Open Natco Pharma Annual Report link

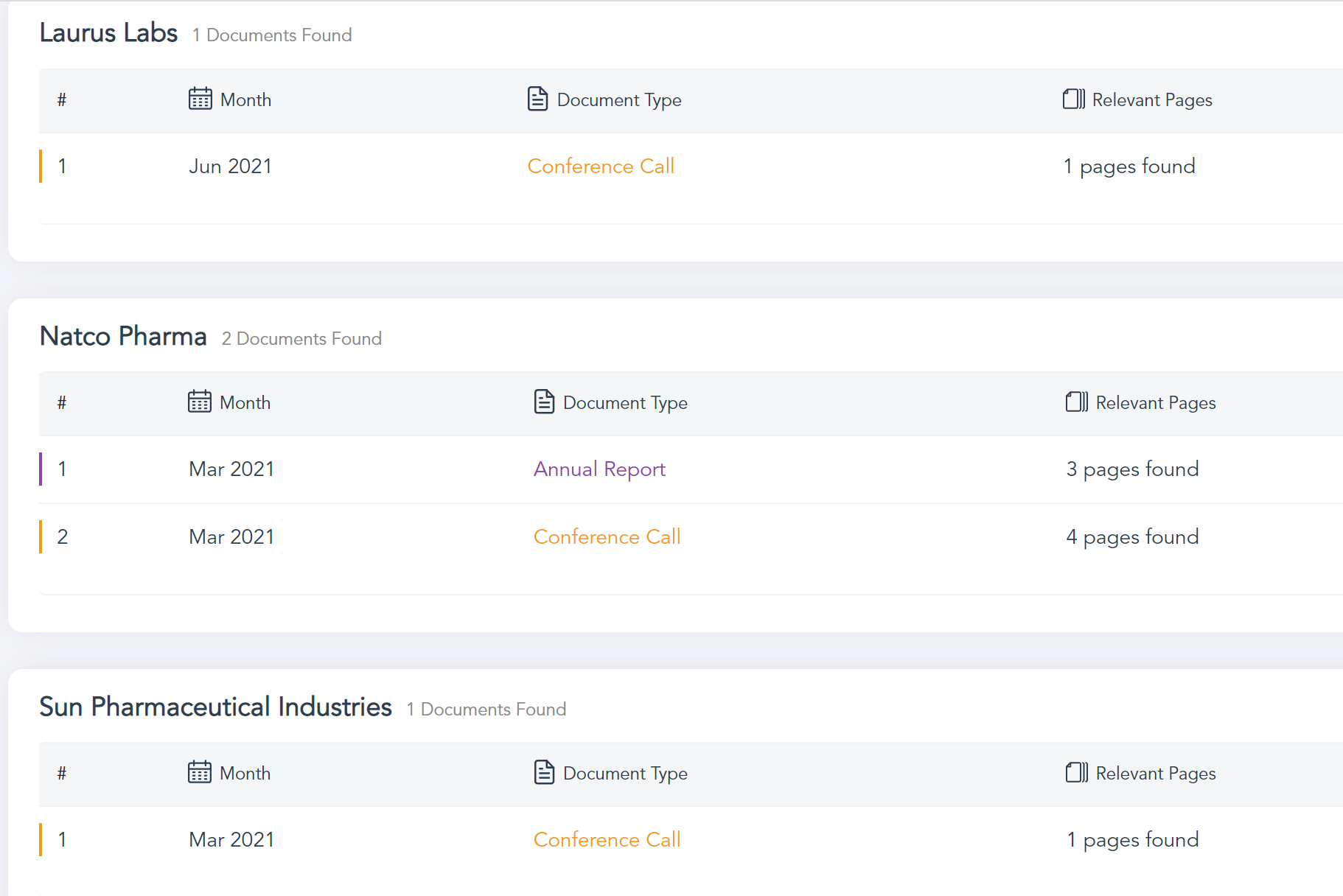coord(599,469)
